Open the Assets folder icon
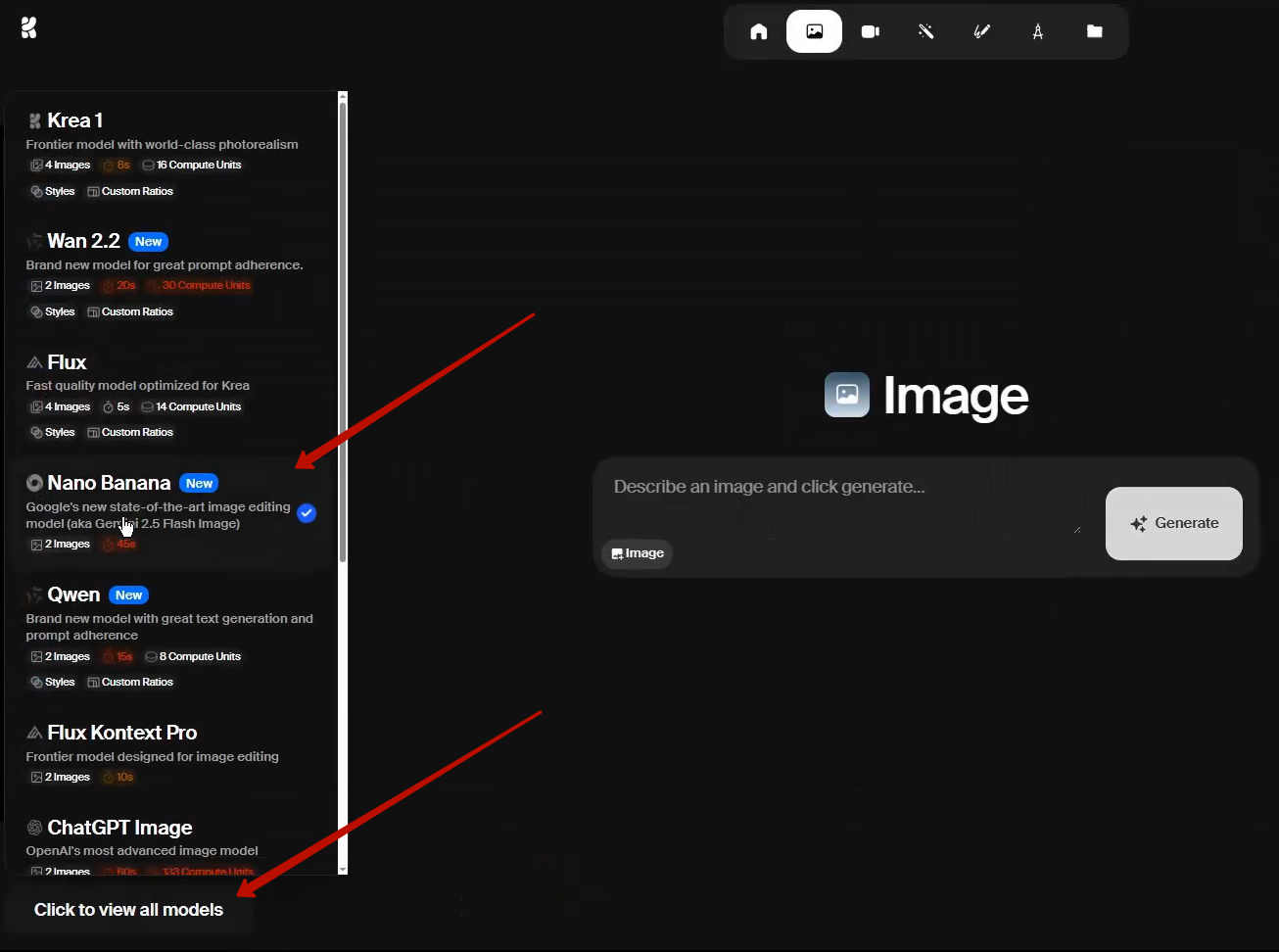 click(x=1094, y=32)
